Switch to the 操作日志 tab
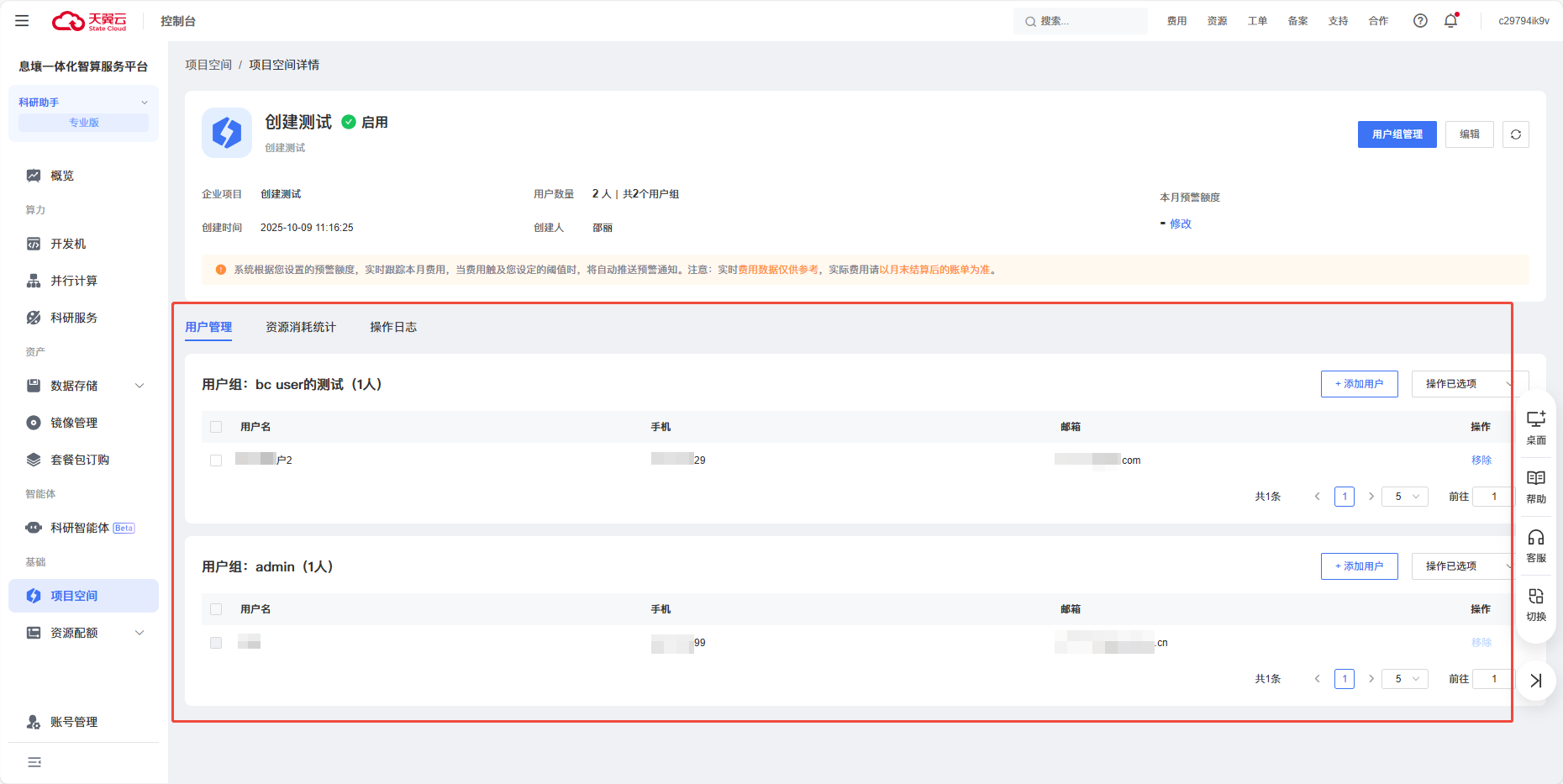 tap(393, 327)
